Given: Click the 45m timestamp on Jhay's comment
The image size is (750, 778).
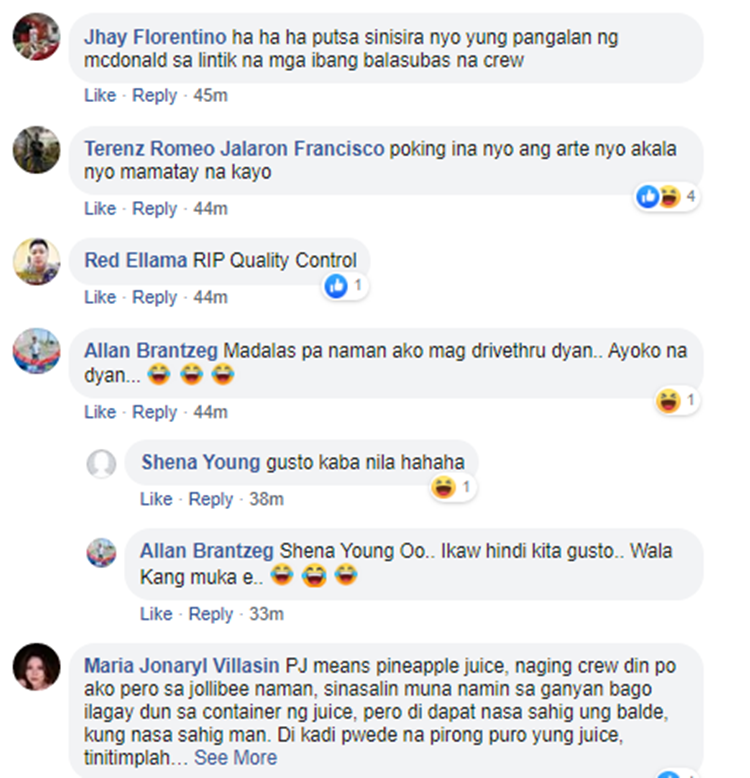Looking at the screenshot, I should [210, 95].
